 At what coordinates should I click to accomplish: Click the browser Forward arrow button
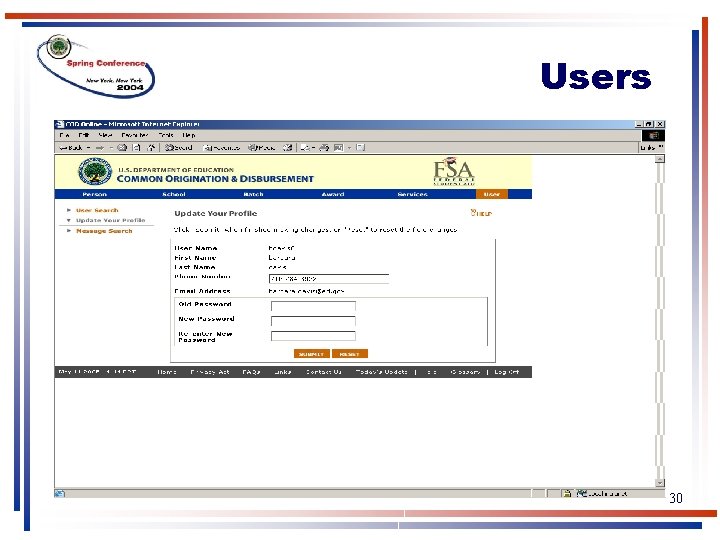tap(100, 148)
